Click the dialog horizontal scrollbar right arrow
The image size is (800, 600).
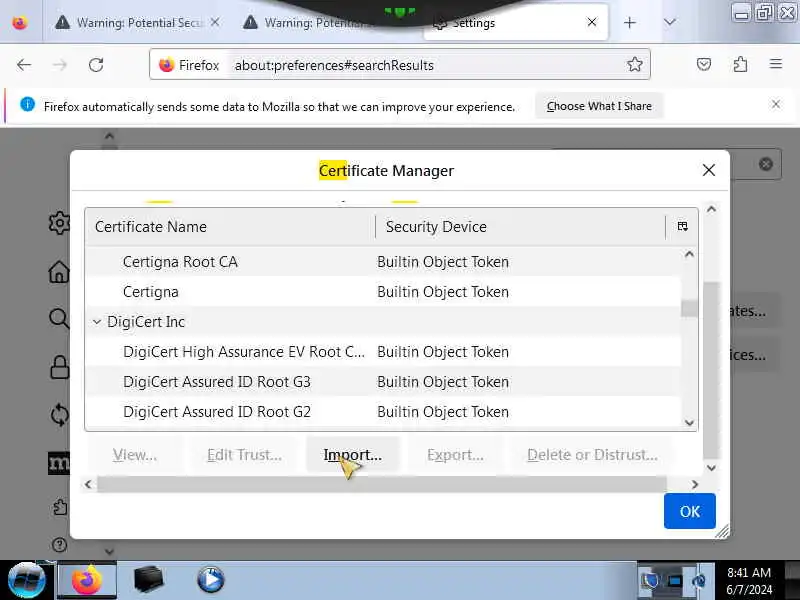click(695, 484)
